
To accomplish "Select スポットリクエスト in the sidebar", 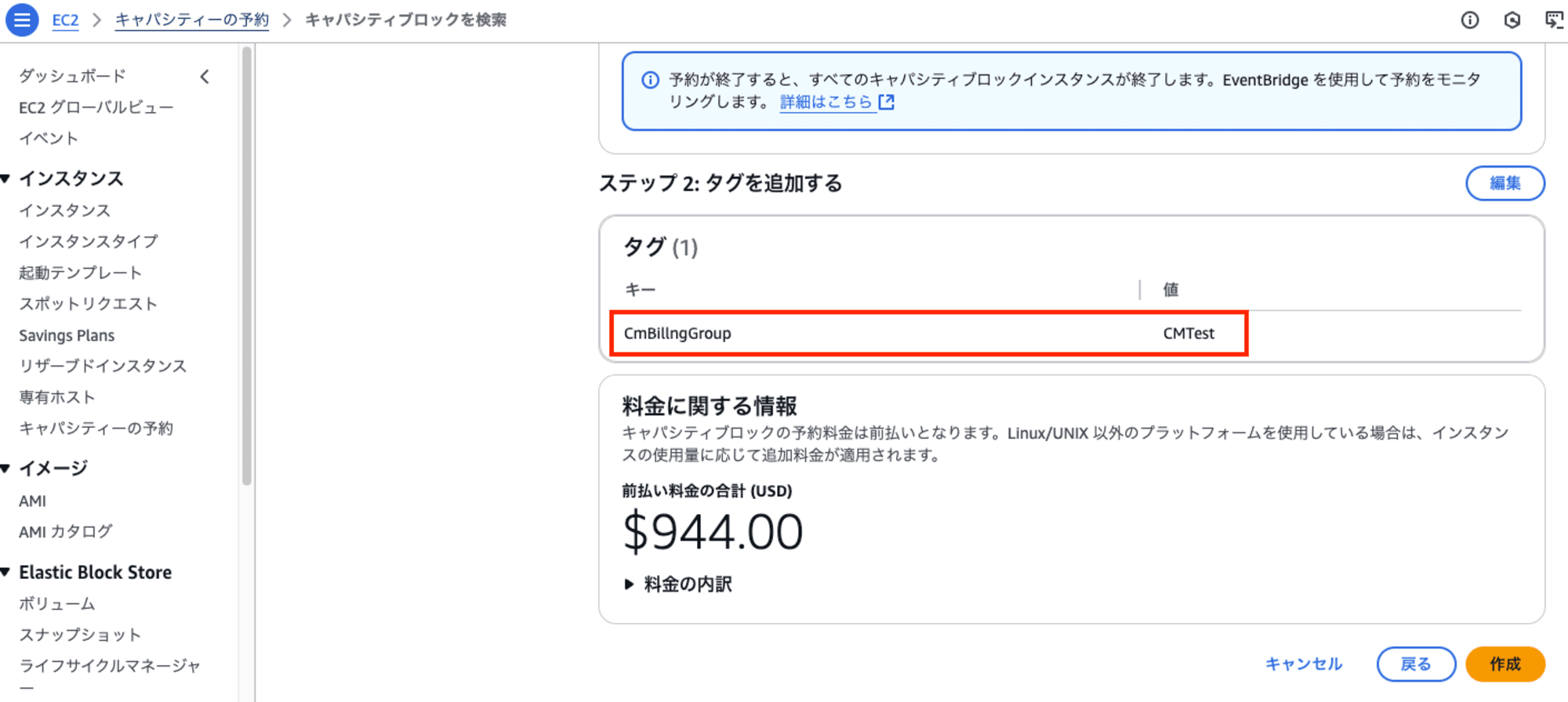I will click(x=89, y=304).
